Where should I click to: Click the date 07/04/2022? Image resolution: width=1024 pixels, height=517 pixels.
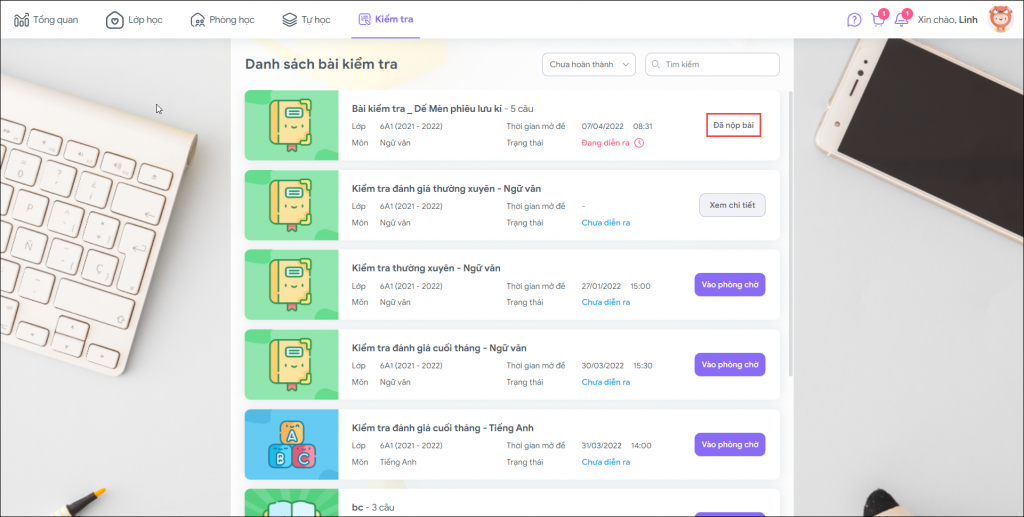click(601, 126)
